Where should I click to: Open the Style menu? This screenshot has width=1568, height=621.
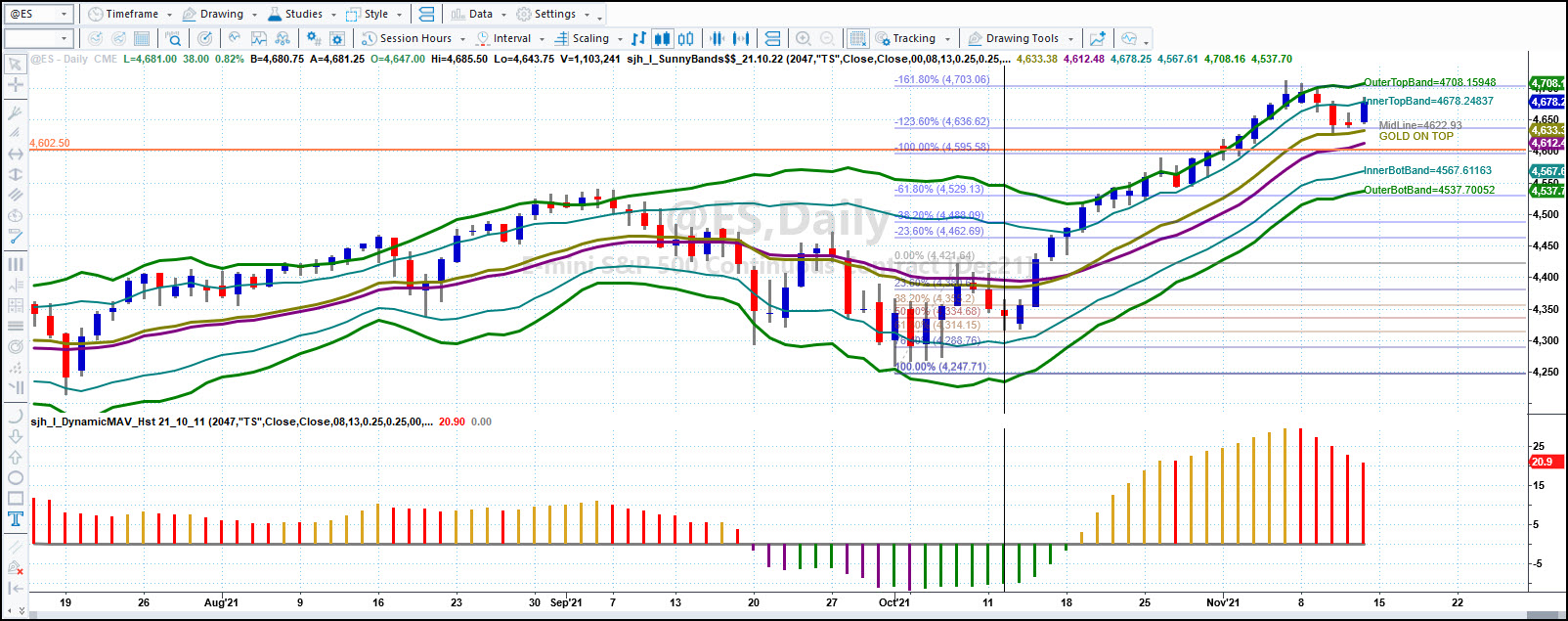tap(374, 14)
